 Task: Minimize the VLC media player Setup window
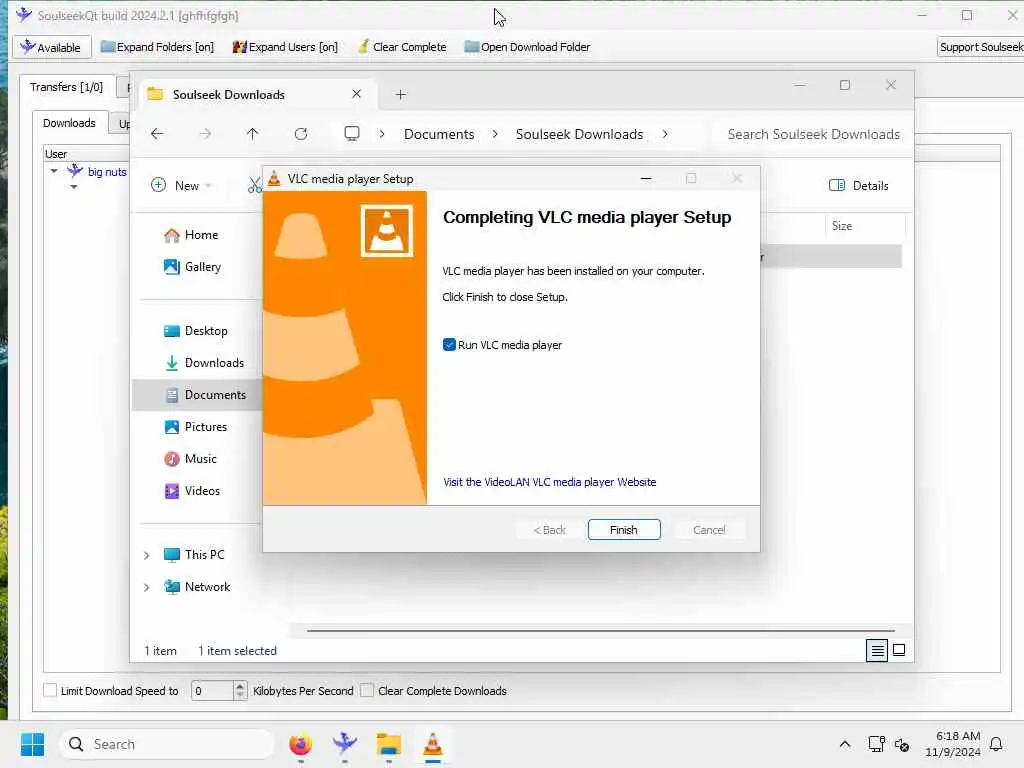(x=646, y=178)
